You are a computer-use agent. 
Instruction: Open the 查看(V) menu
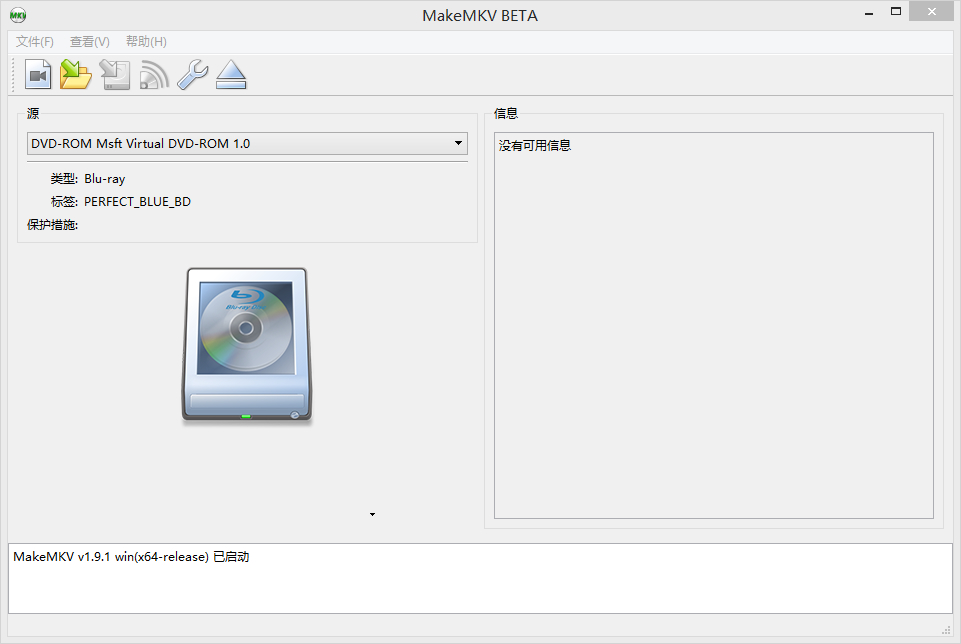(x=90, y=42)
